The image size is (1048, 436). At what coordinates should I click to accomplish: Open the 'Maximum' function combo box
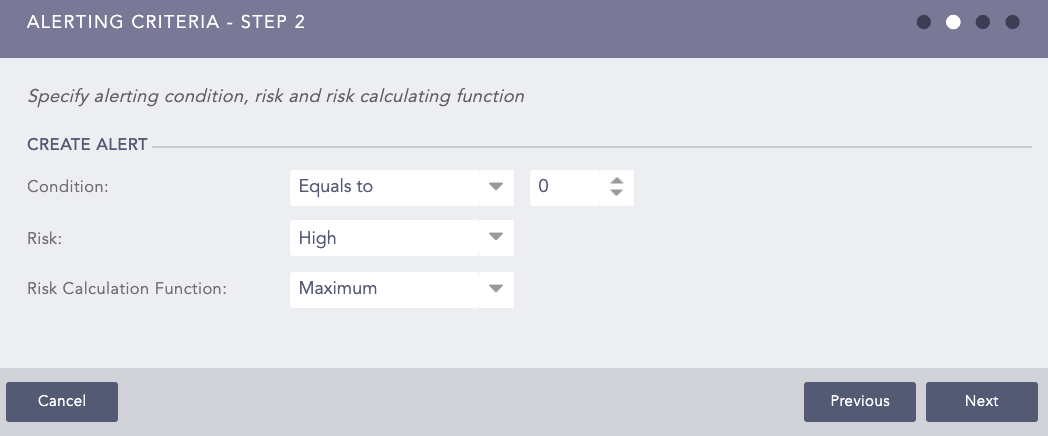(x=385, y=289)
